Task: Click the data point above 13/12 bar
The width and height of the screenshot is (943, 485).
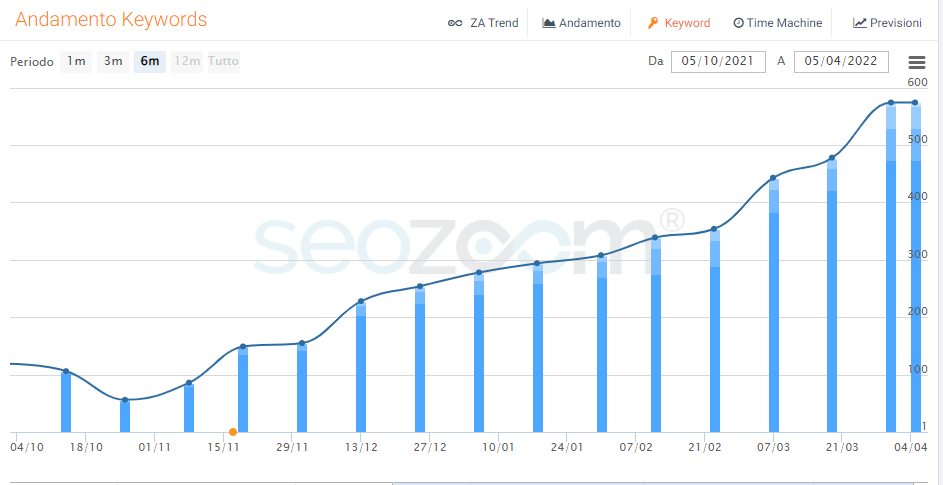Action: (361, 301)
